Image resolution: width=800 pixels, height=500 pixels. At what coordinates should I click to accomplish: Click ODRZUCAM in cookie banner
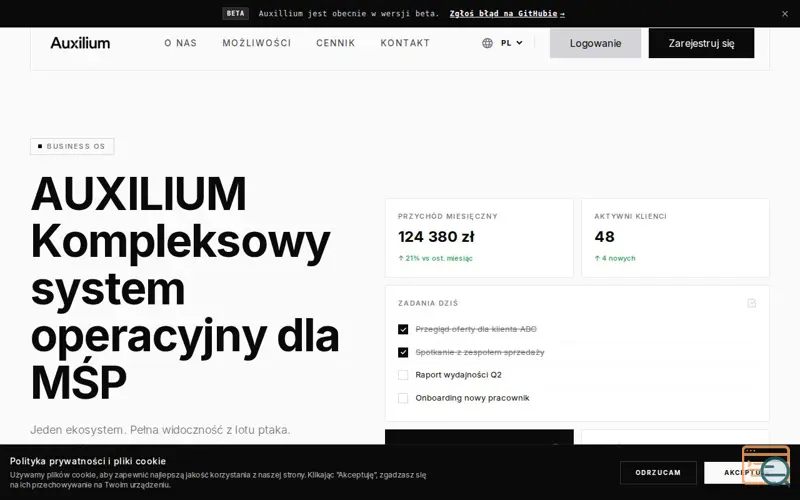[658, 472]
